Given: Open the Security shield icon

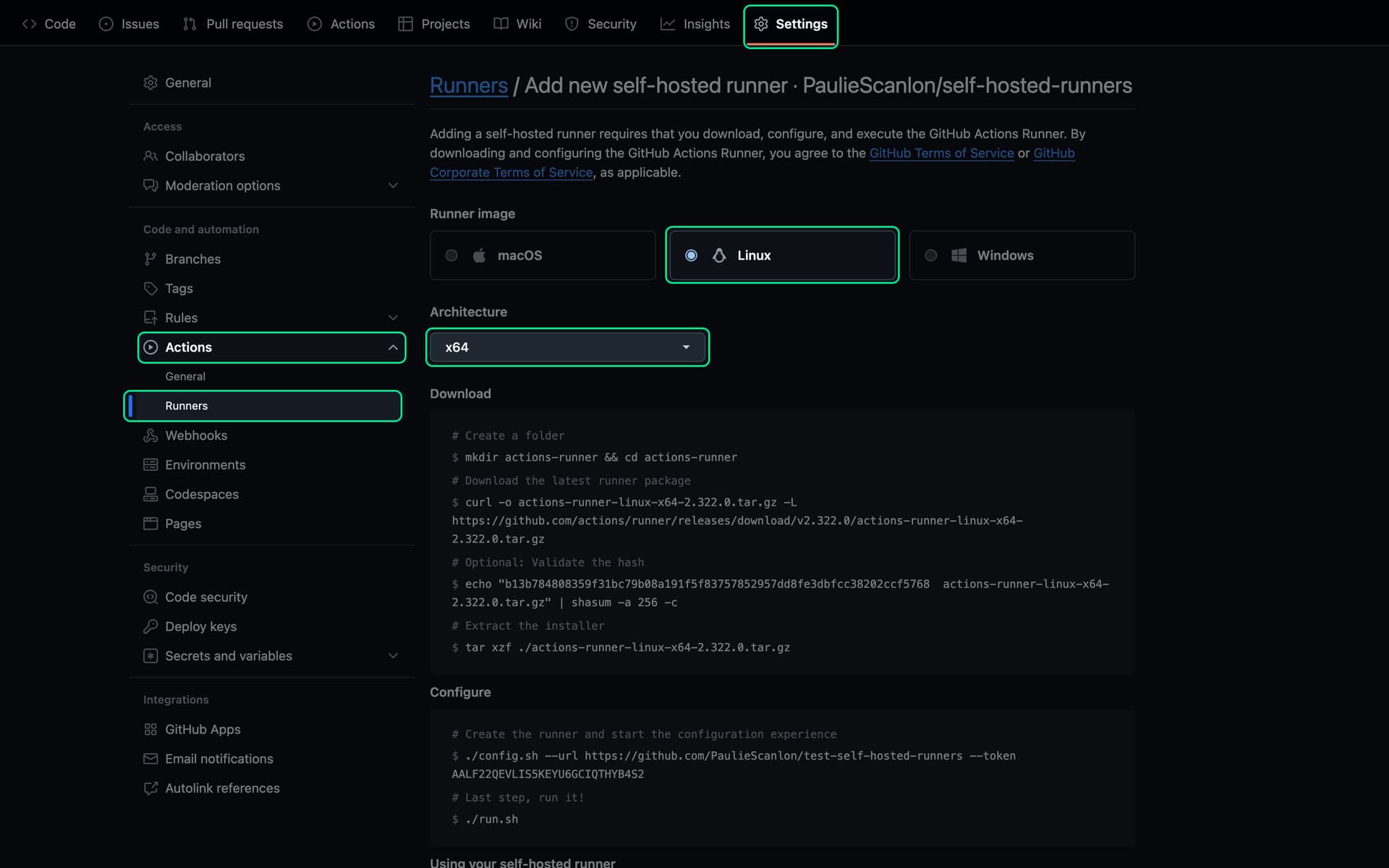Looking at the screenshot, I should point(572,23).
